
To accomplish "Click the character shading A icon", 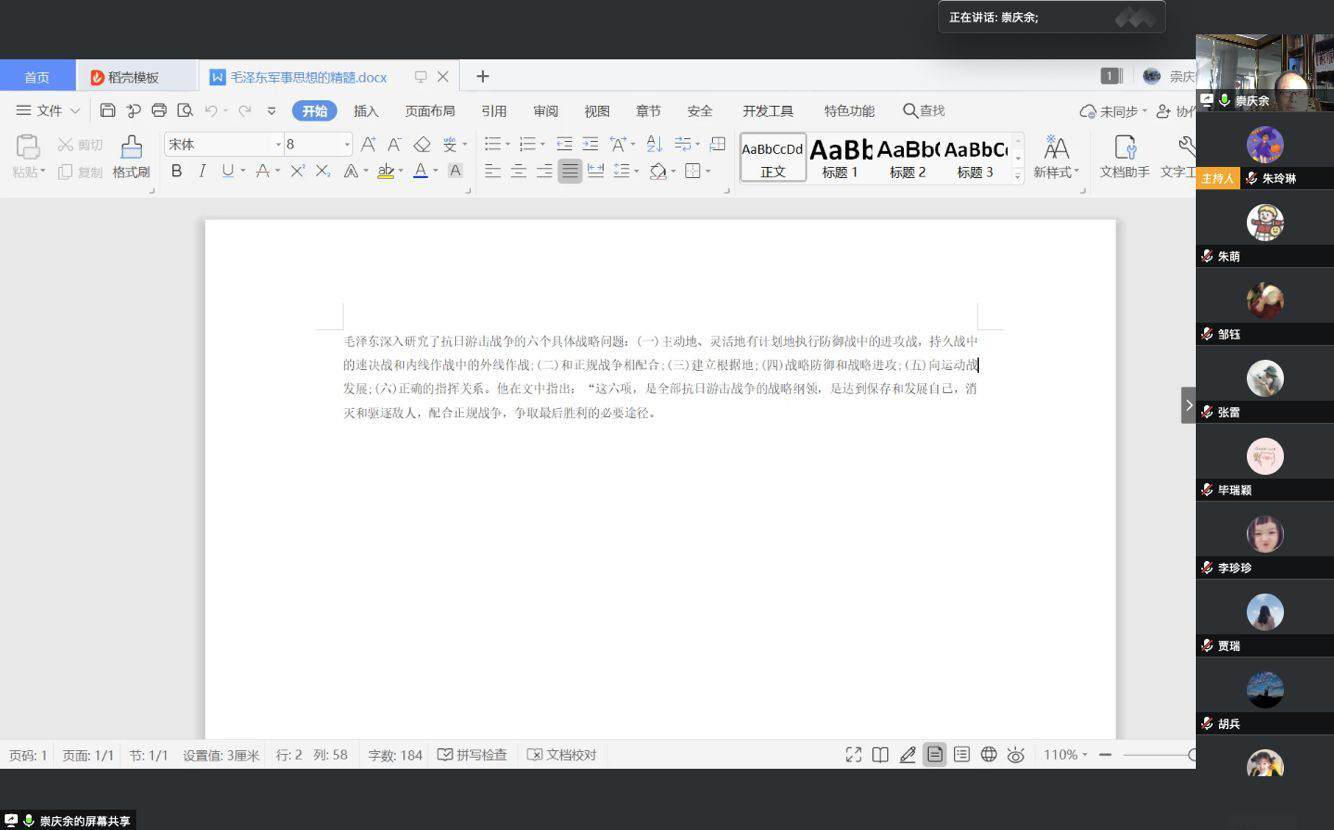I will coord(455,171).
